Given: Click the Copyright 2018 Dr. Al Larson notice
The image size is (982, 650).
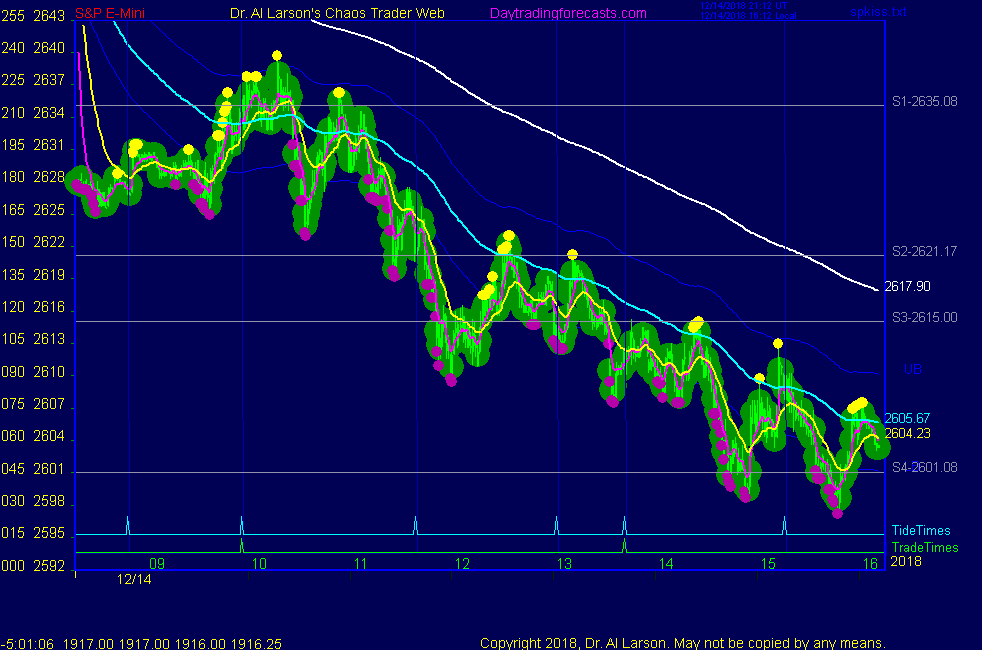Looking at the screenshot, I should tap(683, 643).
